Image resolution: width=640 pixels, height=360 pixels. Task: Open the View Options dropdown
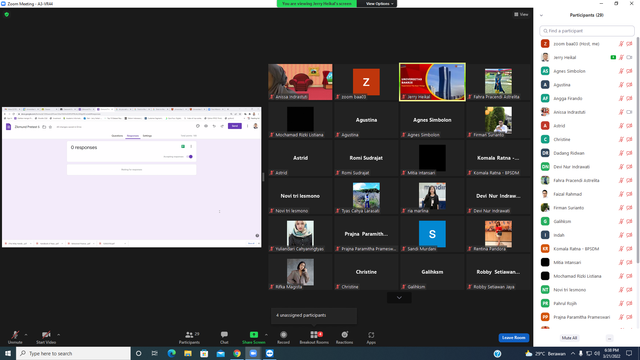pos(379,4)
